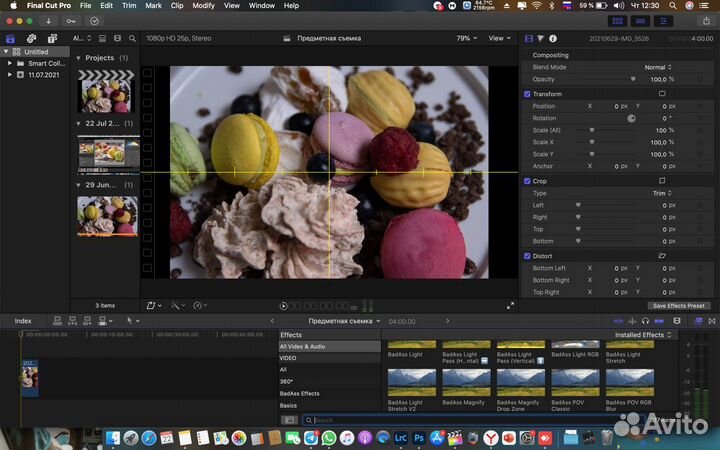Enter full-screen viewer with arrows icon
The width and height of the screenshot is (720, 450).
click(x=510, y=306)
